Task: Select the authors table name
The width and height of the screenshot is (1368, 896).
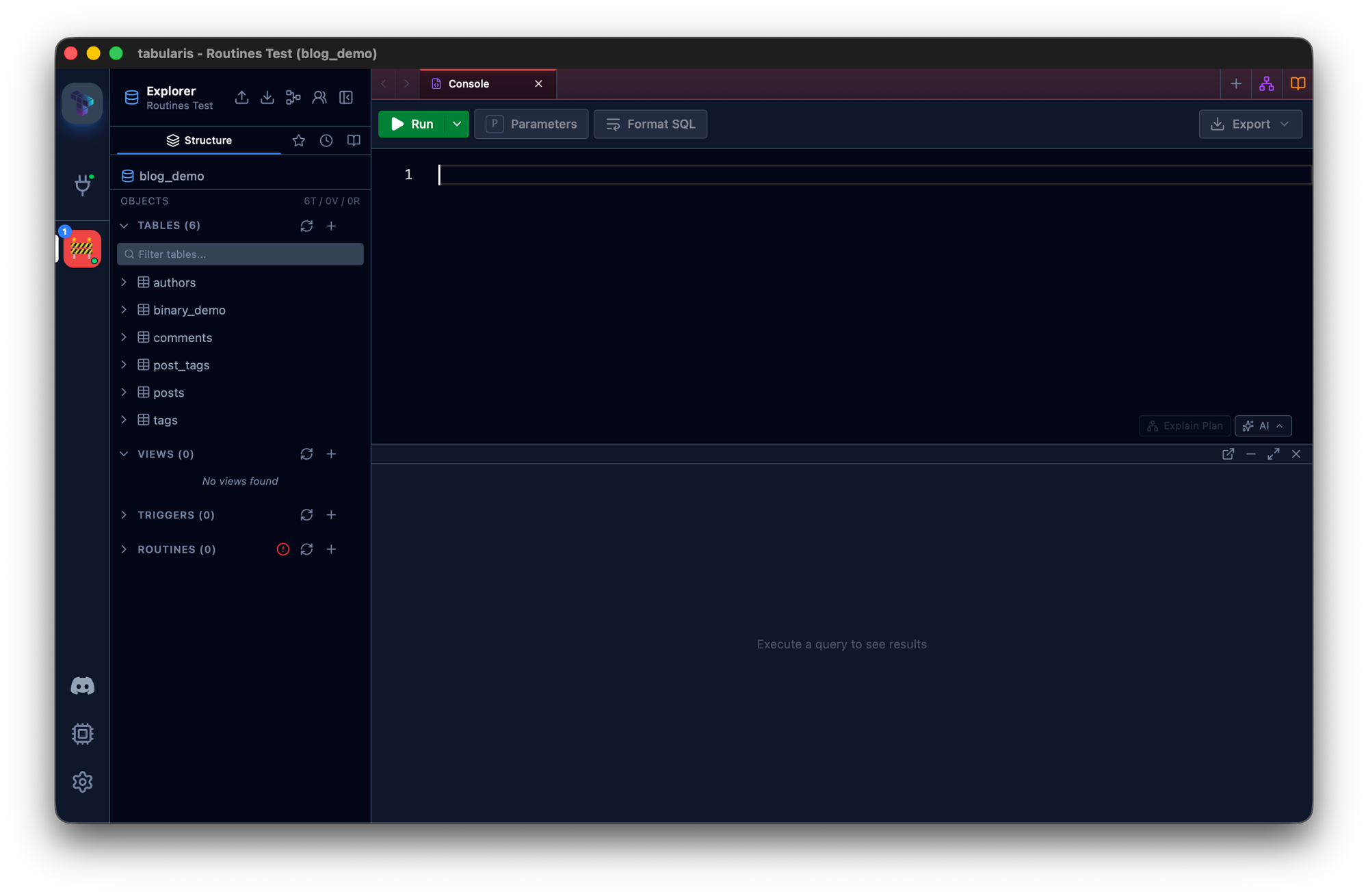Action: pyautogui.click(x=174, y=282)
